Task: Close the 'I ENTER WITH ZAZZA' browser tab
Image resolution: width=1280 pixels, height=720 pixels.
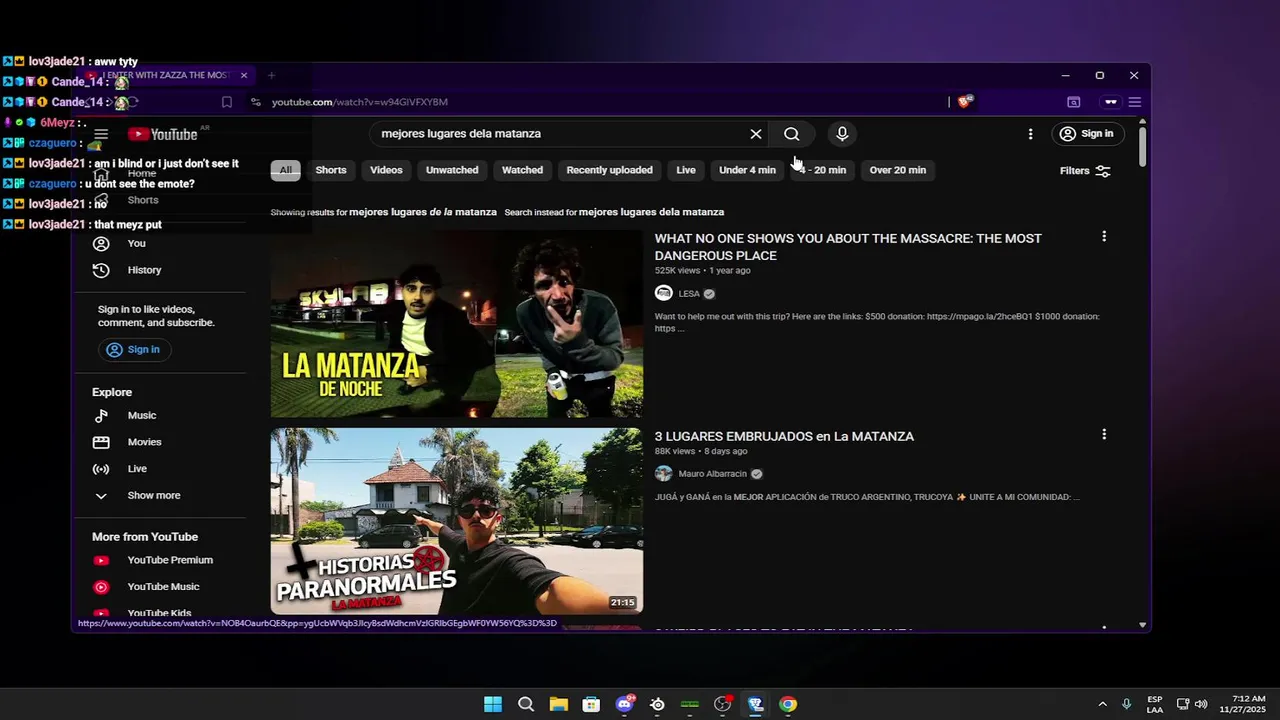Action: (x=244, y=75)
